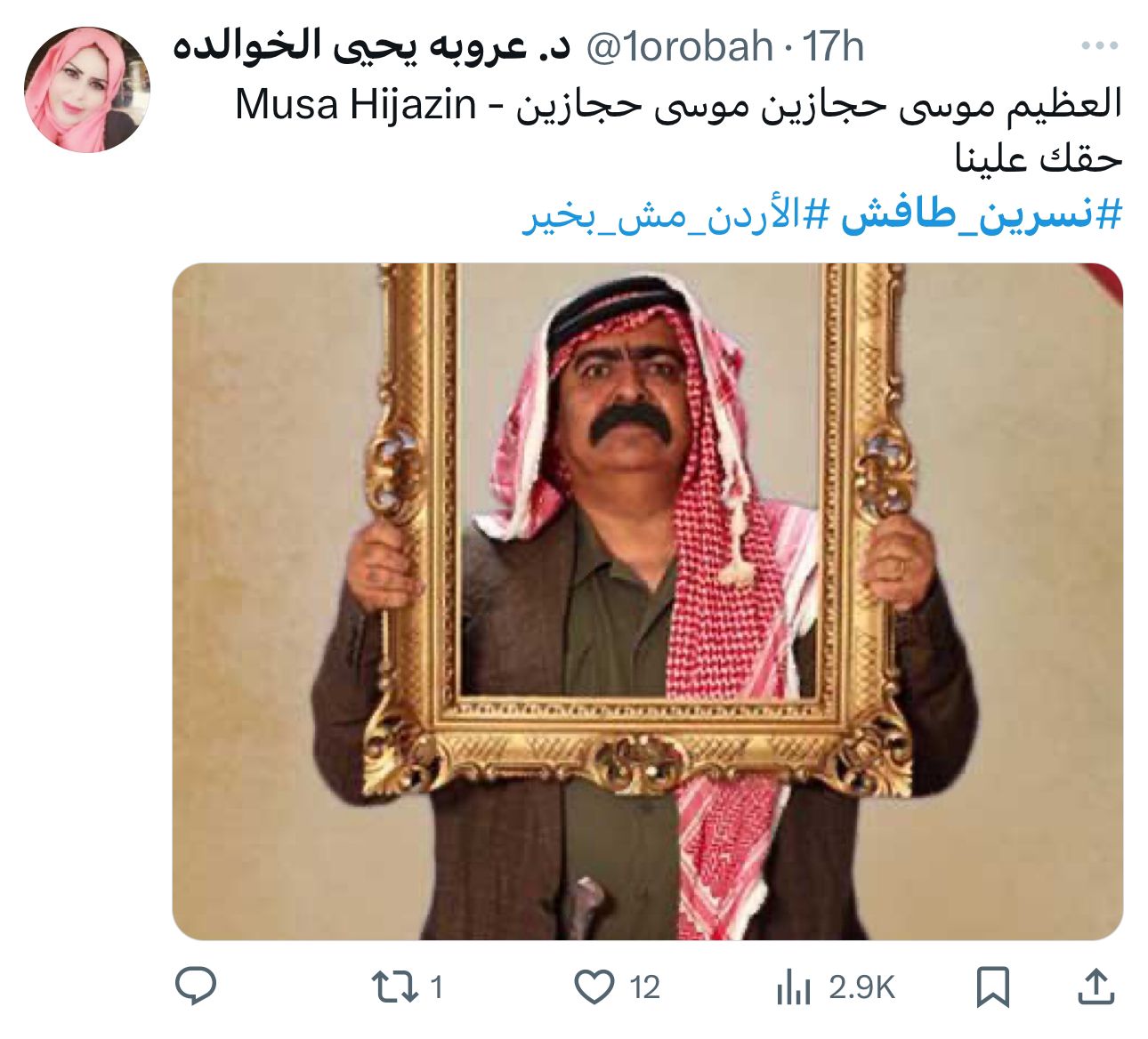Click the text line حقك علينا
The height and width of the screenshot is (1039, 1148).
[1039, 159]
